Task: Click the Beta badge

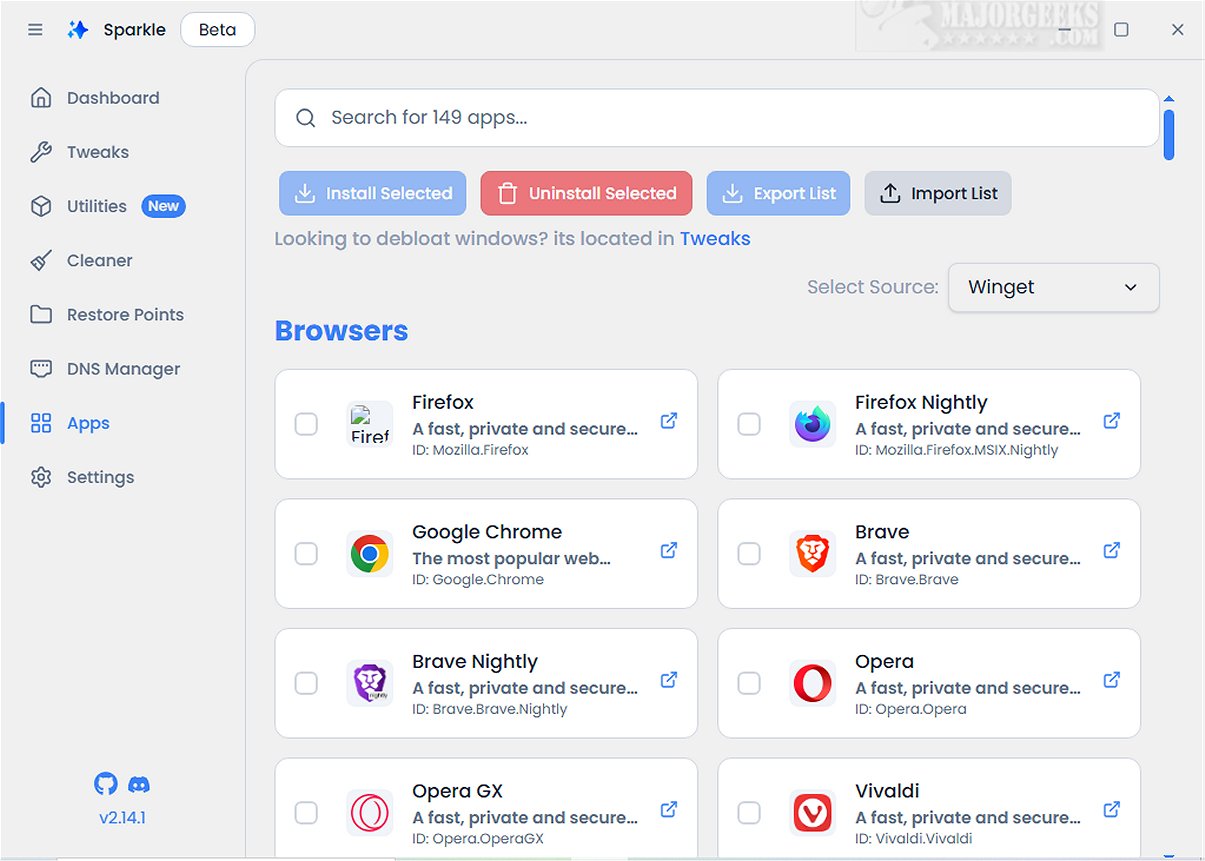Action: pyautogui.click(x=217, y=29)
